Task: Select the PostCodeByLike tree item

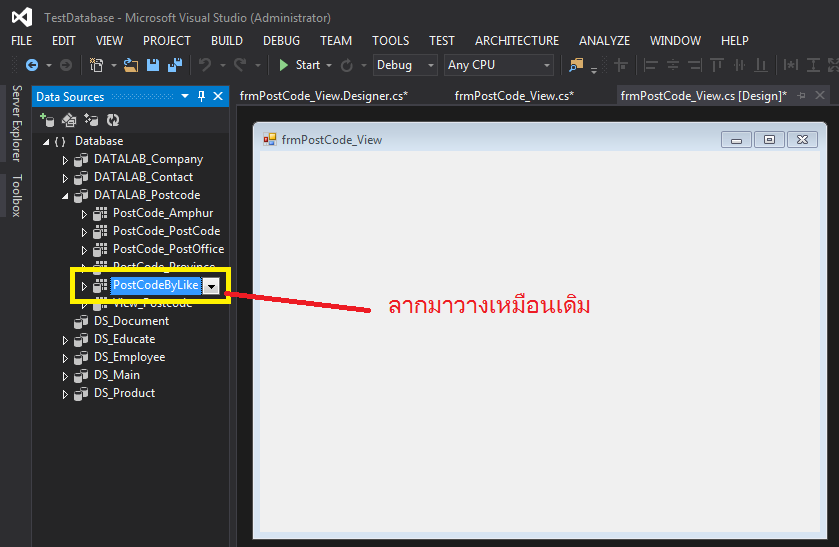Action: (156, 285)
